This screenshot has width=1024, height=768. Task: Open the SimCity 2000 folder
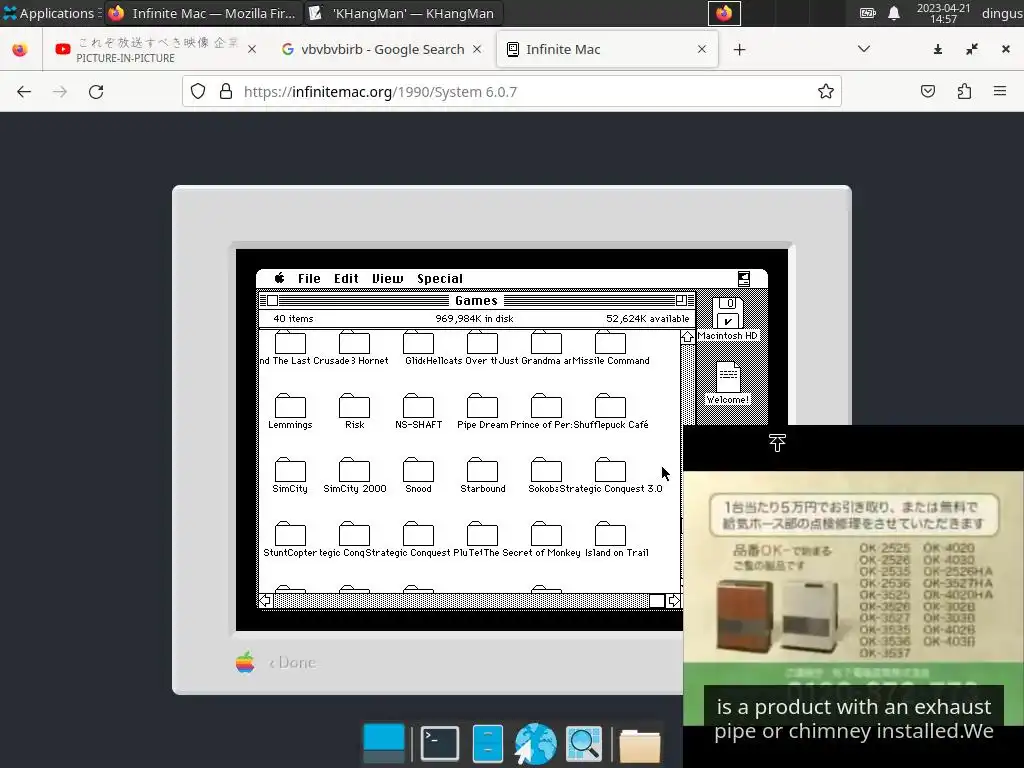[x=355, y=470]
